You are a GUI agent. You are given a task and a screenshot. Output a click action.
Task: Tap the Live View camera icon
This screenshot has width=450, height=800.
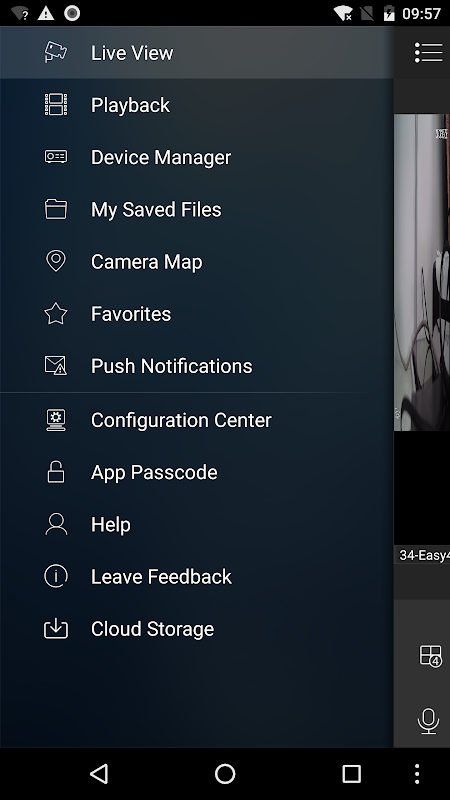(x=56, y=53)
